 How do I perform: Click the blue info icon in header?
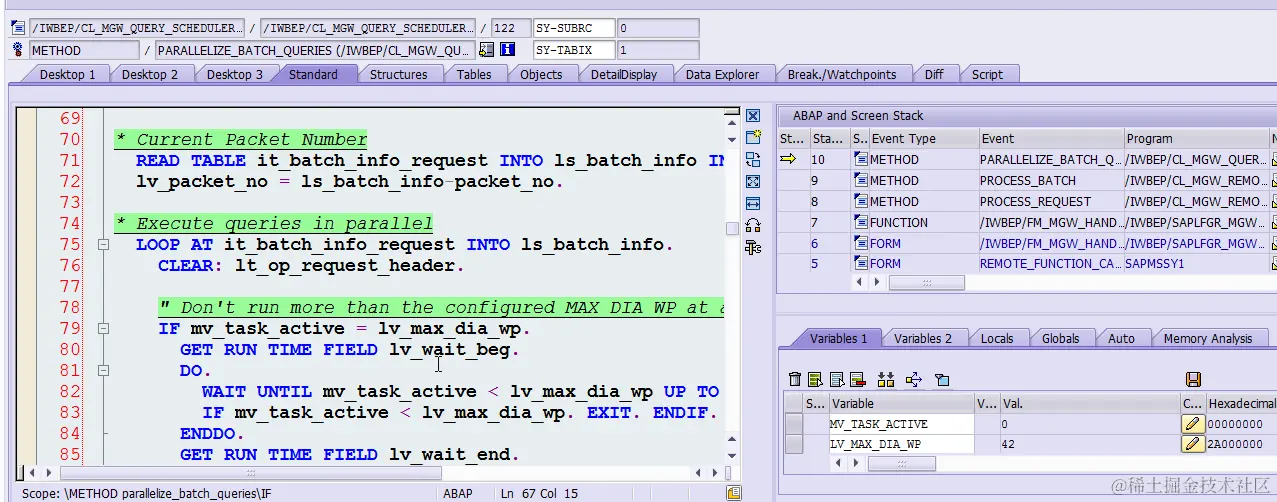(507, 49)
